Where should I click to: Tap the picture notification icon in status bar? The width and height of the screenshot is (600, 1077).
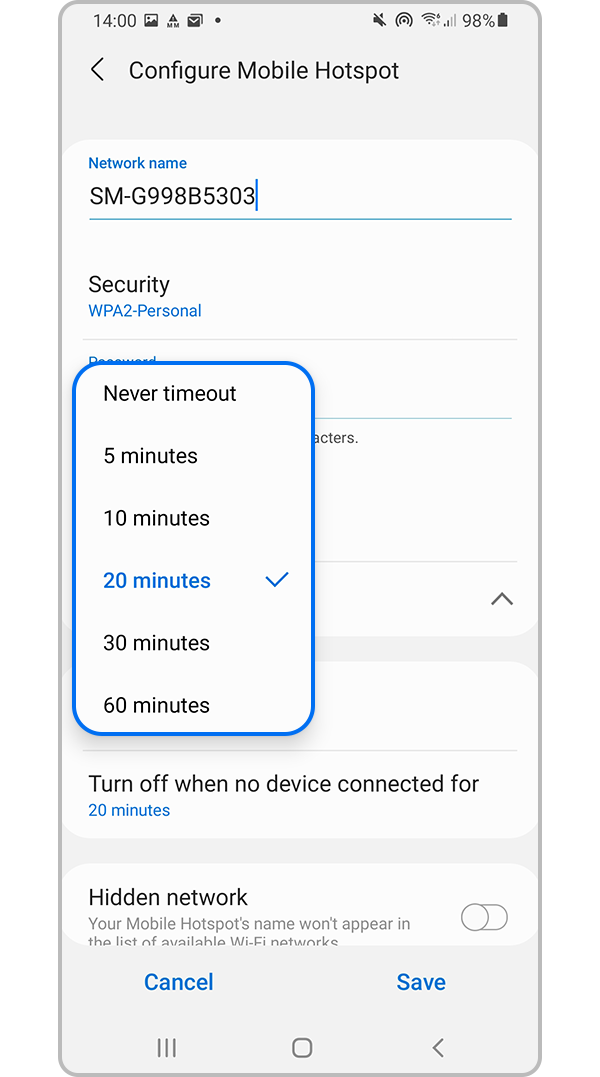point(152,21)
